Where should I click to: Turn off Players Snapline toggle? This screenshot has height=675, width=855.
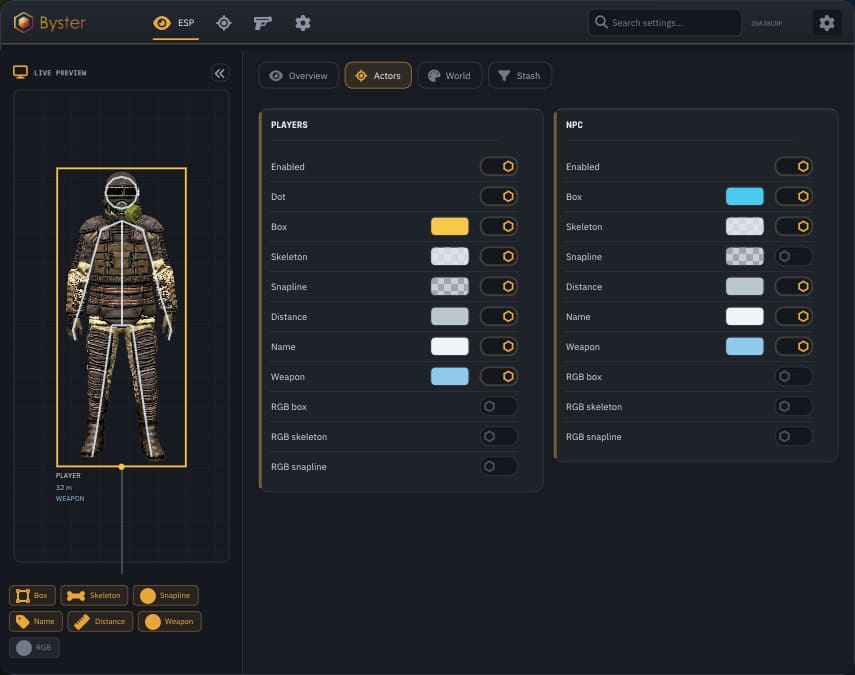click(x=498, y=286)
